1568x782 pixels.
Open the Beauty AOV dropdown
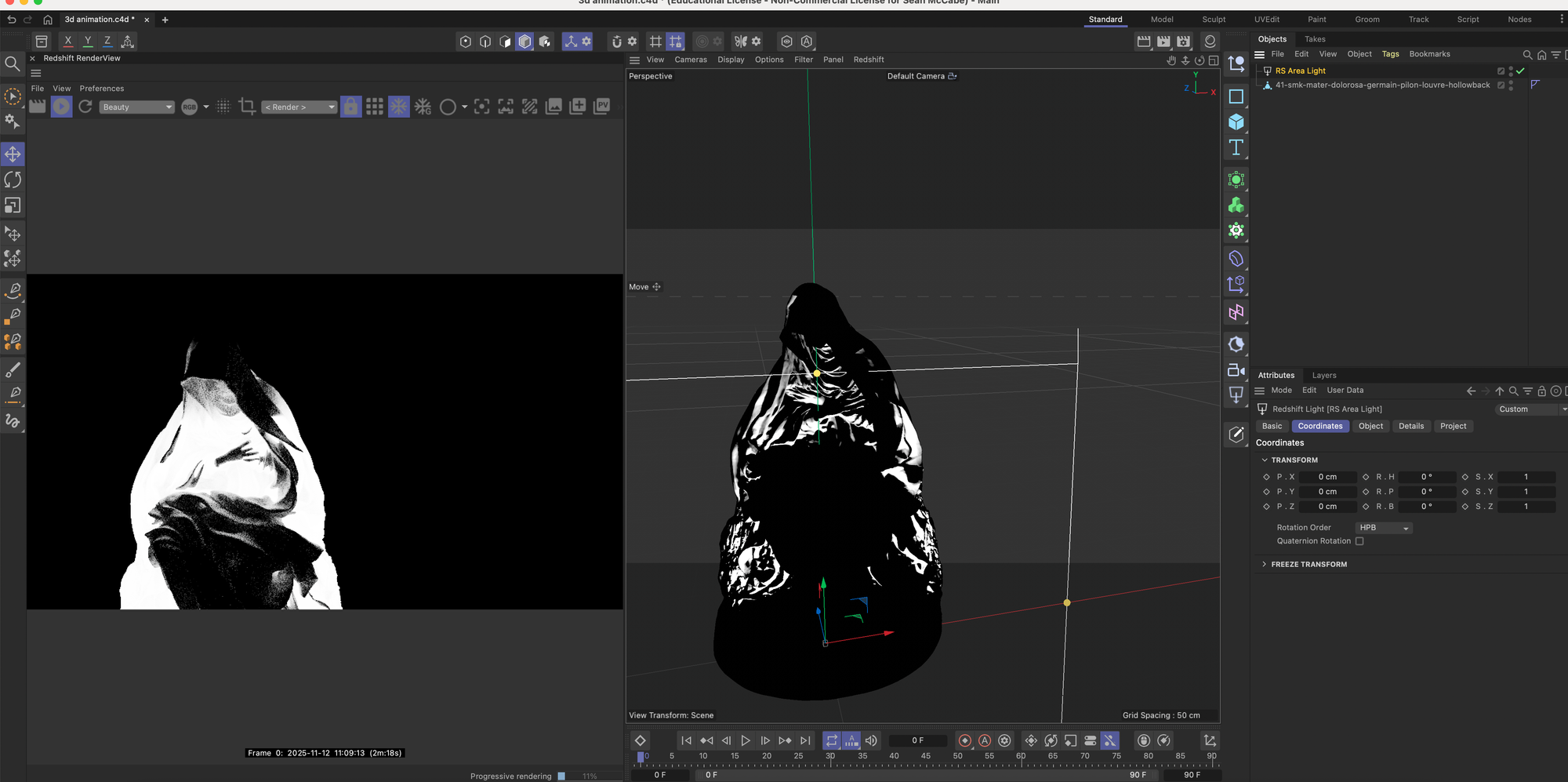click(136, 107)
